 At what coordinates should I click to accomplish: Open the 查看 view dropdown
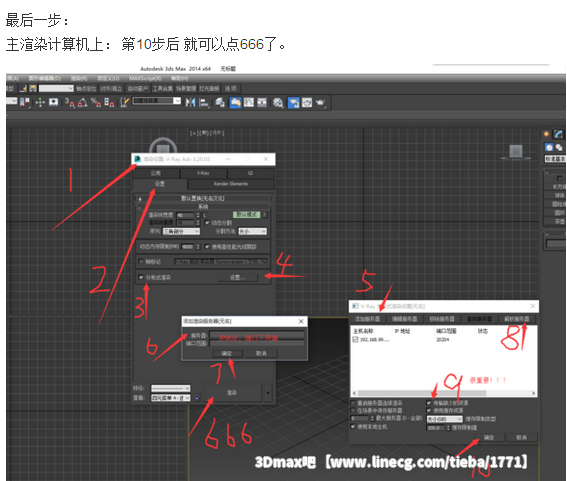click(171, 398)
